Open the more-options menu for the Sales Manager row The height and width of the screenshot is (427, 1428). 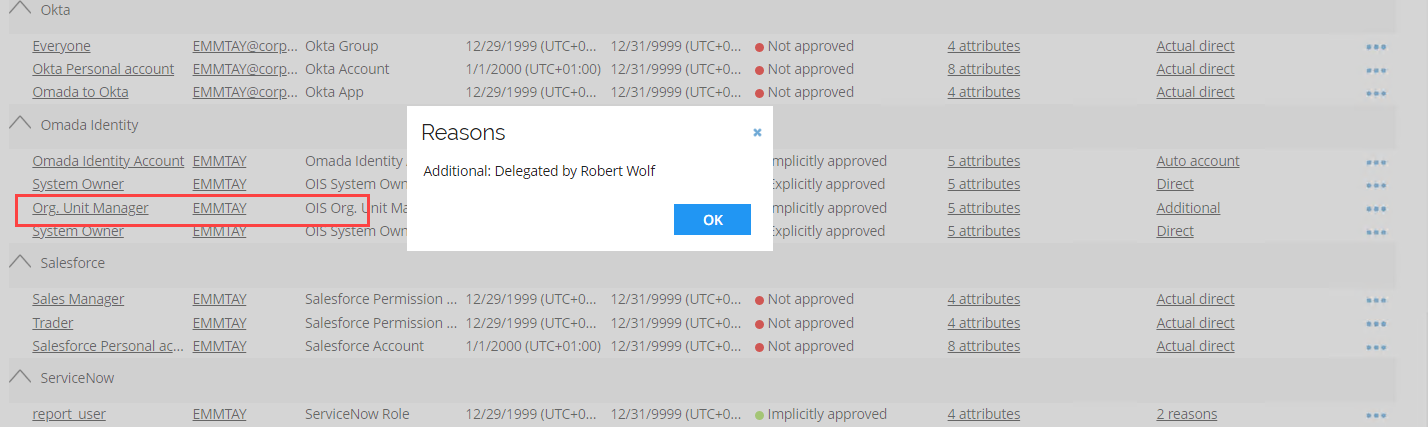pyautogui.click(x=1376, y=300)
